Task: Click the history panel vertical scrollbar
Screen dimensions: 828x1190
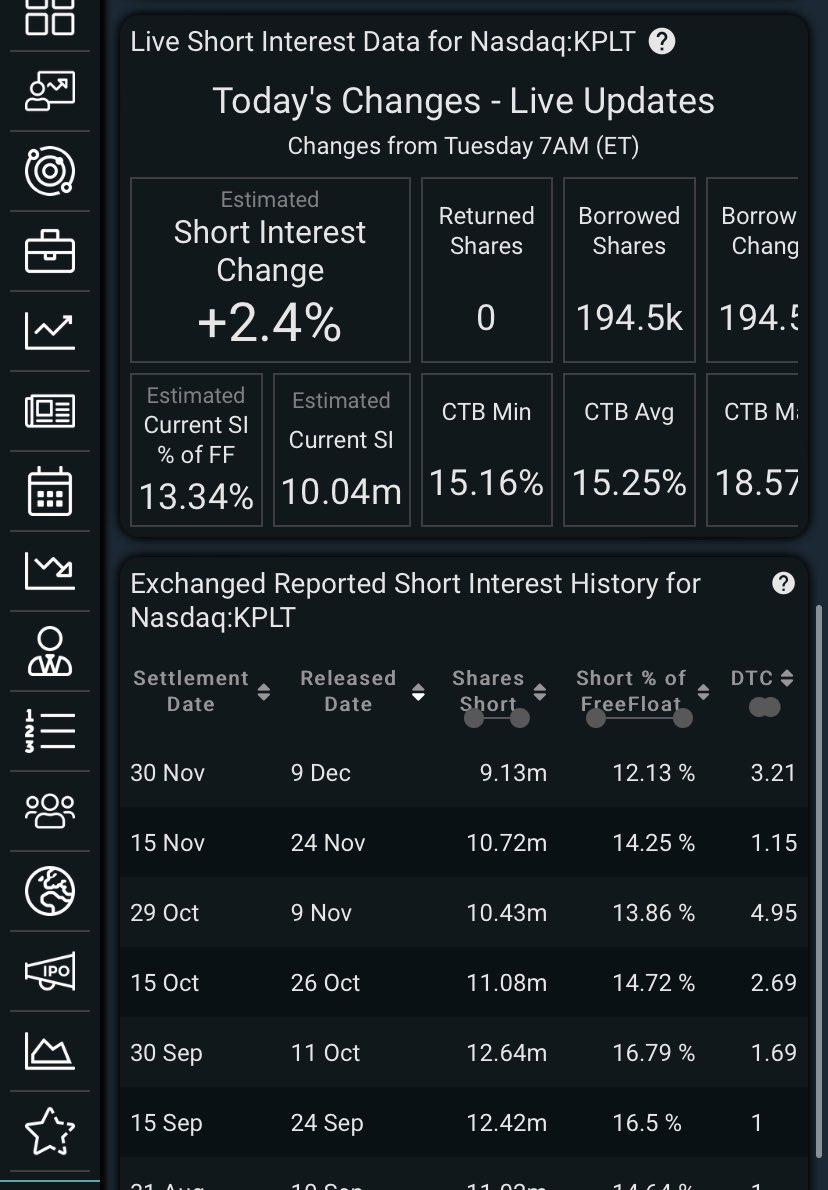Action: (x=818, y=880)
